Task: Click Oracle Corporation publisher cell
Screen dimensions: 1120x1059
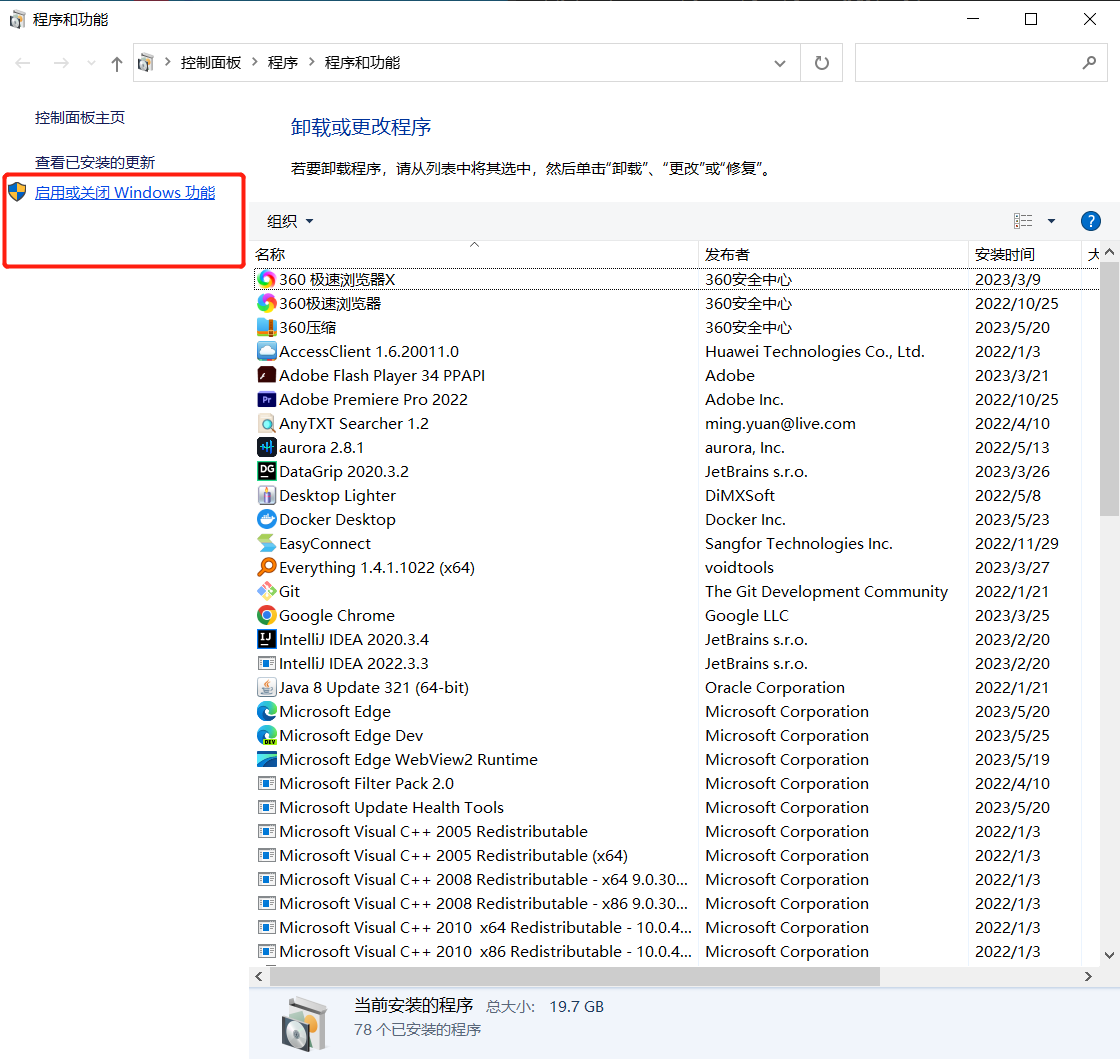Action: 775,687
